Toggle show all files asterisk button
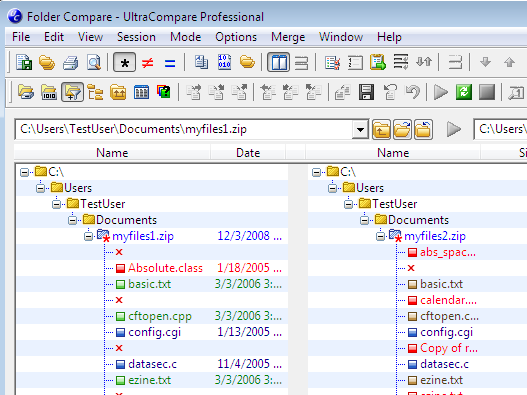Screen dimensions: 527x395 125,63
